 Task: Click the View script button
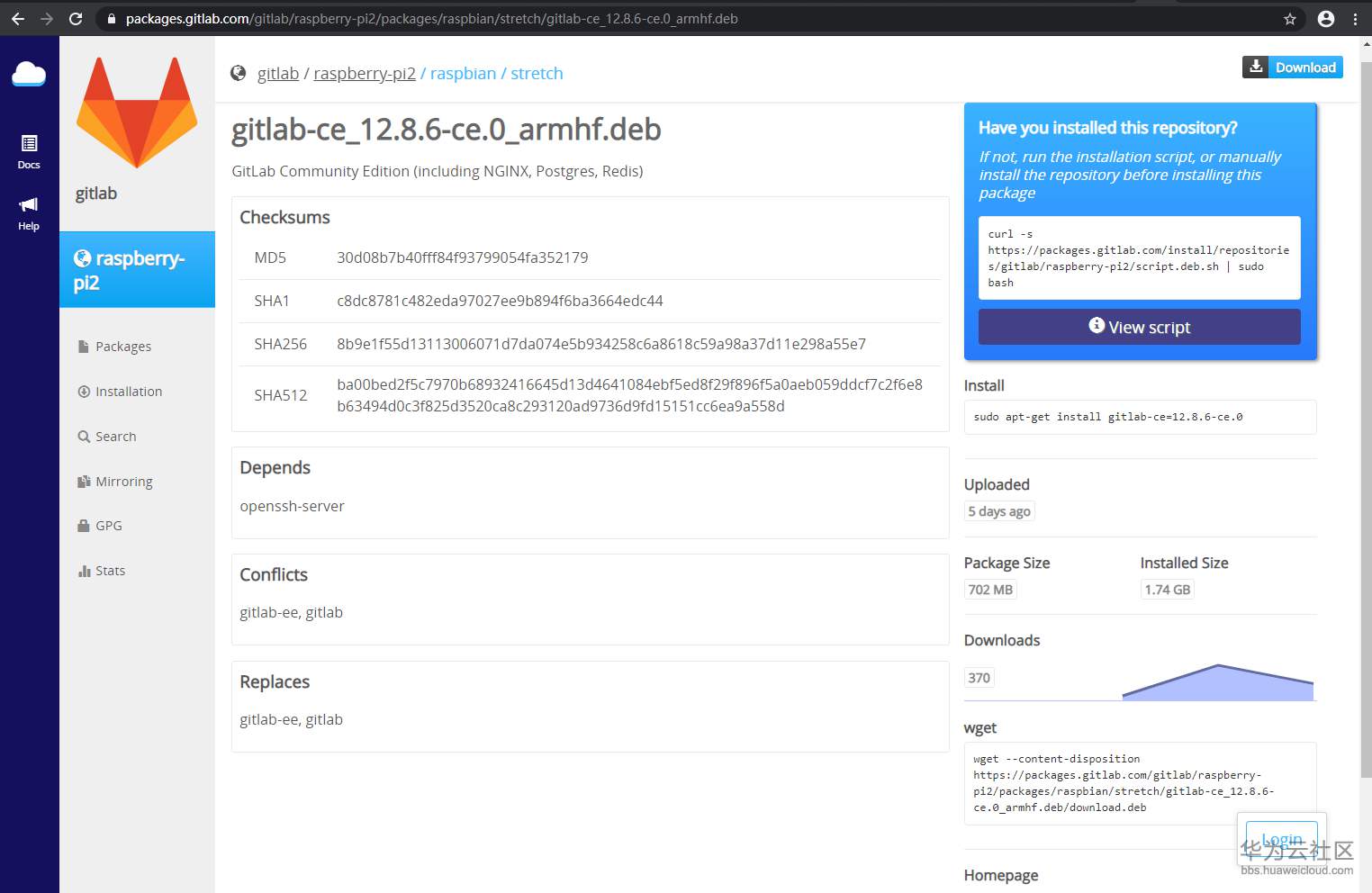pyautogui.click(x=1140, y=327)
